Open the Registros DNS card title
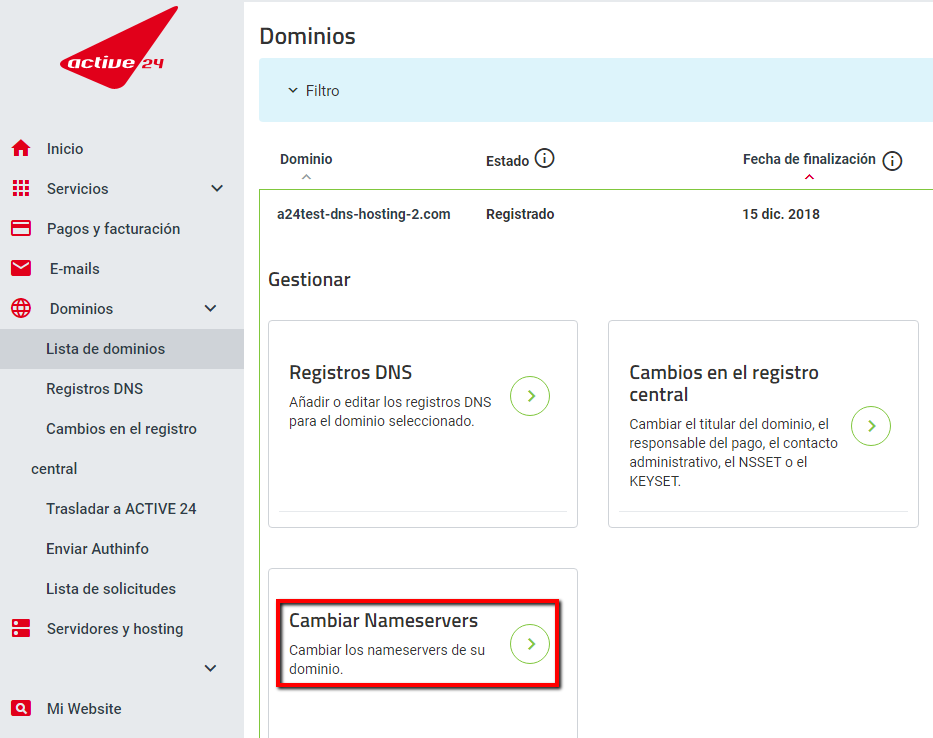This screenshot has height=738, width=933. click(x=350, y=372)
